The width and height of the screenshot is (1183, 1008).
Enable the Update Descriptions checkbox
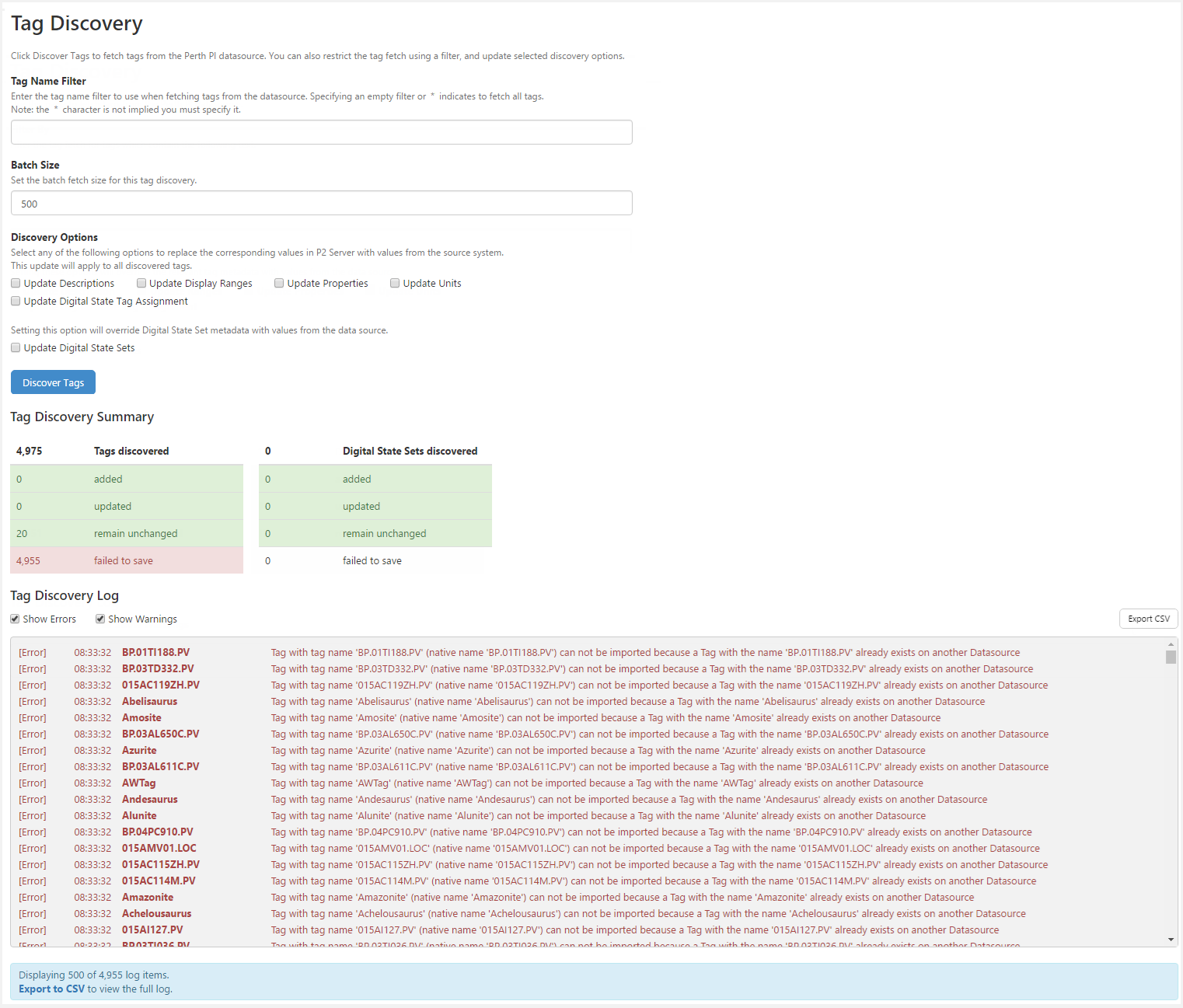point(16,284)
